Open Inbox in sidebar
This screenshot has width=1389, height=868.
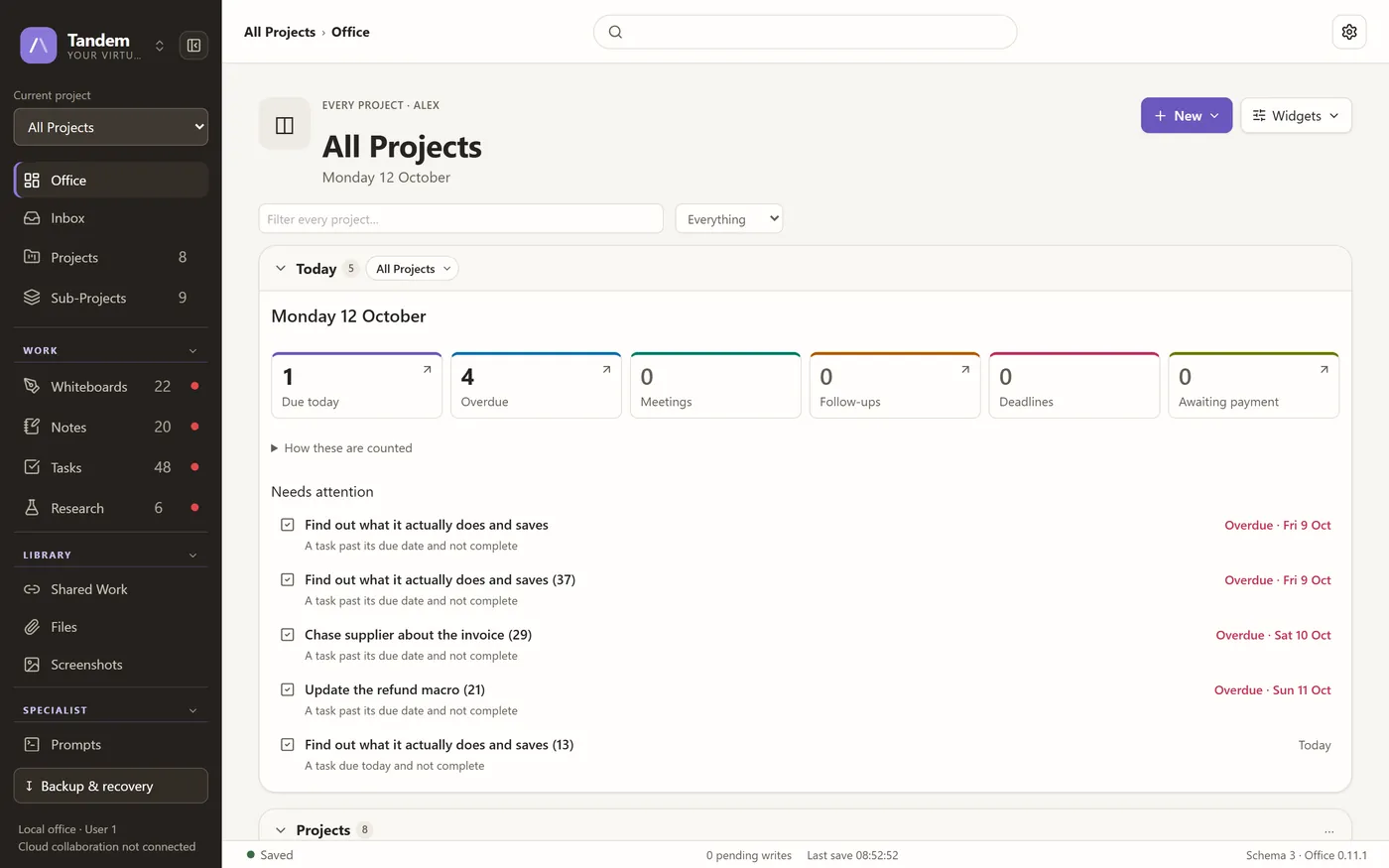111,218
